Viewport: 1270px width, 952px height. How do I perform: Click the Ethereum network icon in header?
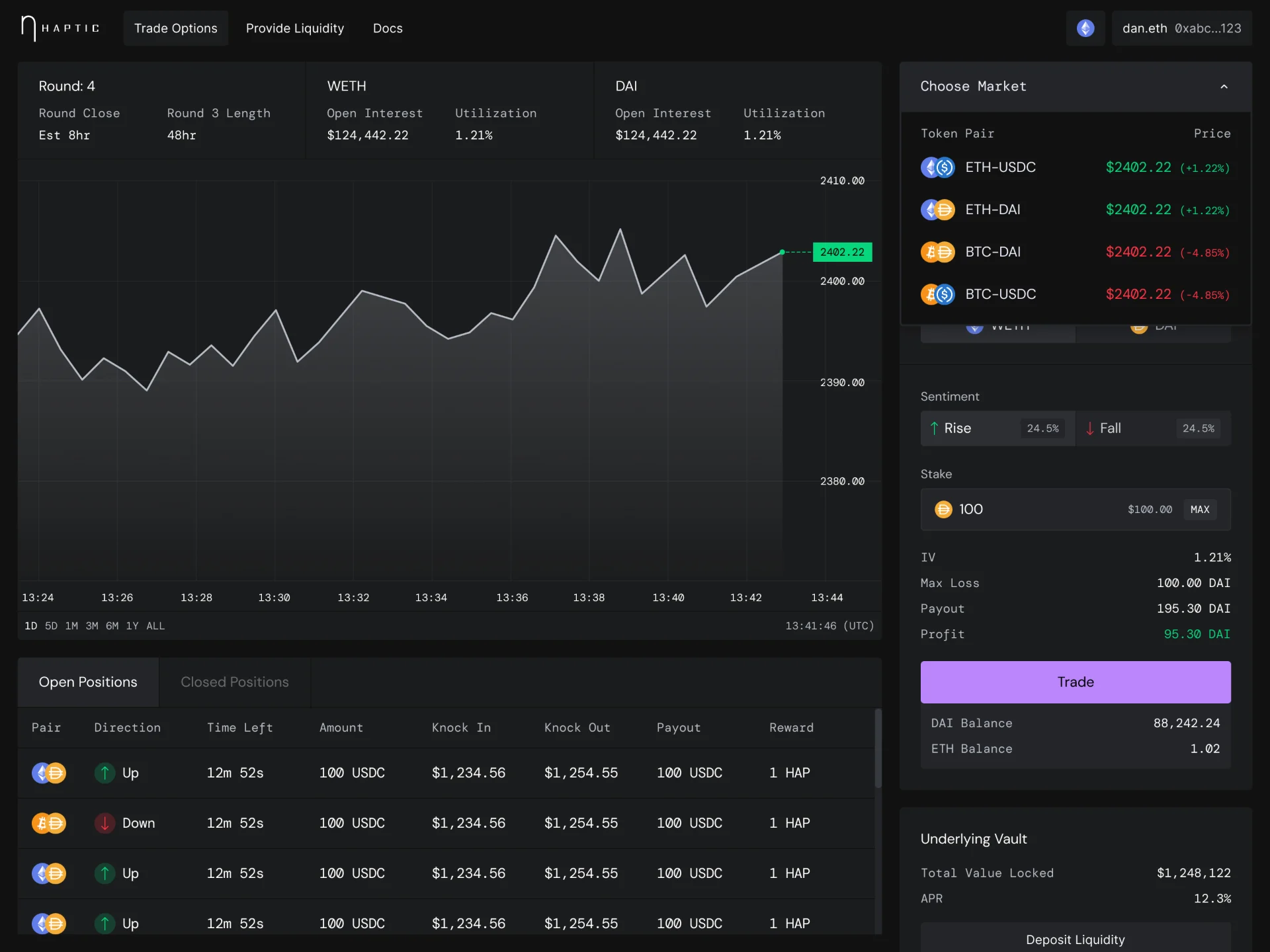point(1085,28)
